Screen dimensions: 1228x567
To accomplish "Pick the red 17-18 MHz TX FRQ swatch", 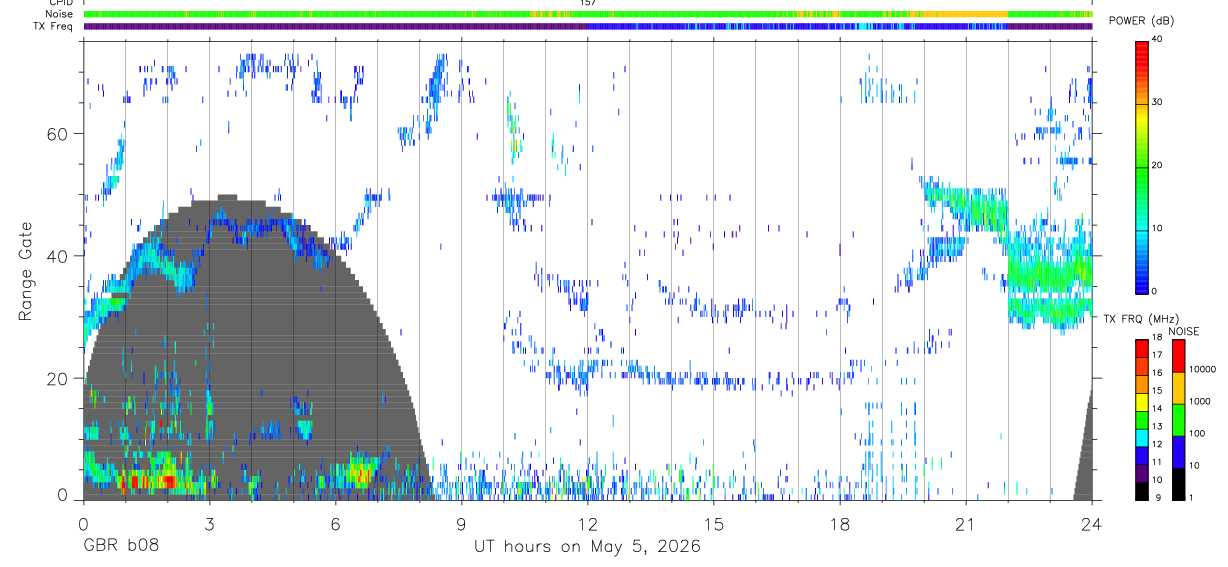I will click(x=1142, y=348).
